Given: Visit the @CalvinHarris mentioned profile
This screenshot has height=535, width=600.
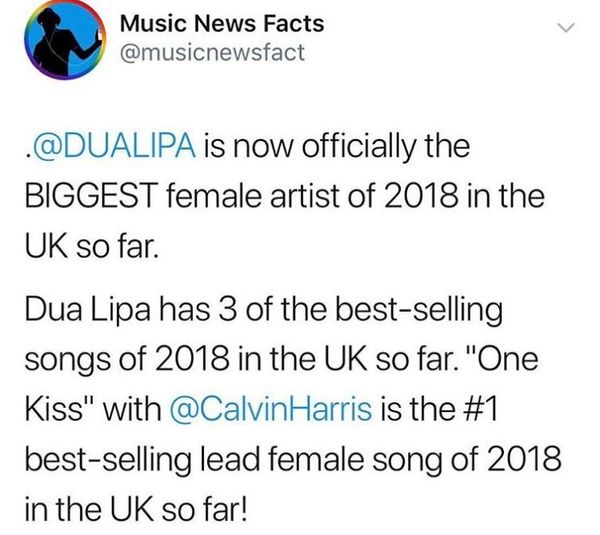Looking at the screenshot, I should pos(270,409).
